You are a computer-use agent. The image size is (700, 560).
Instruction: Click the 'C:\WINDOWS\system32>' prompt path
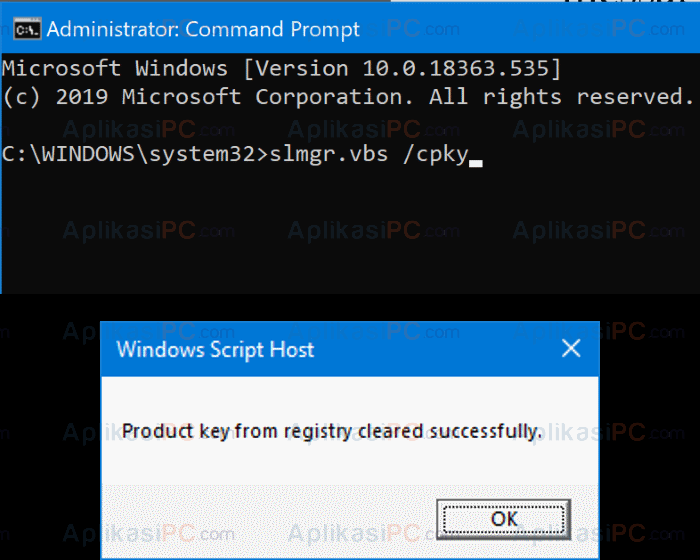[x=135, y=155]
